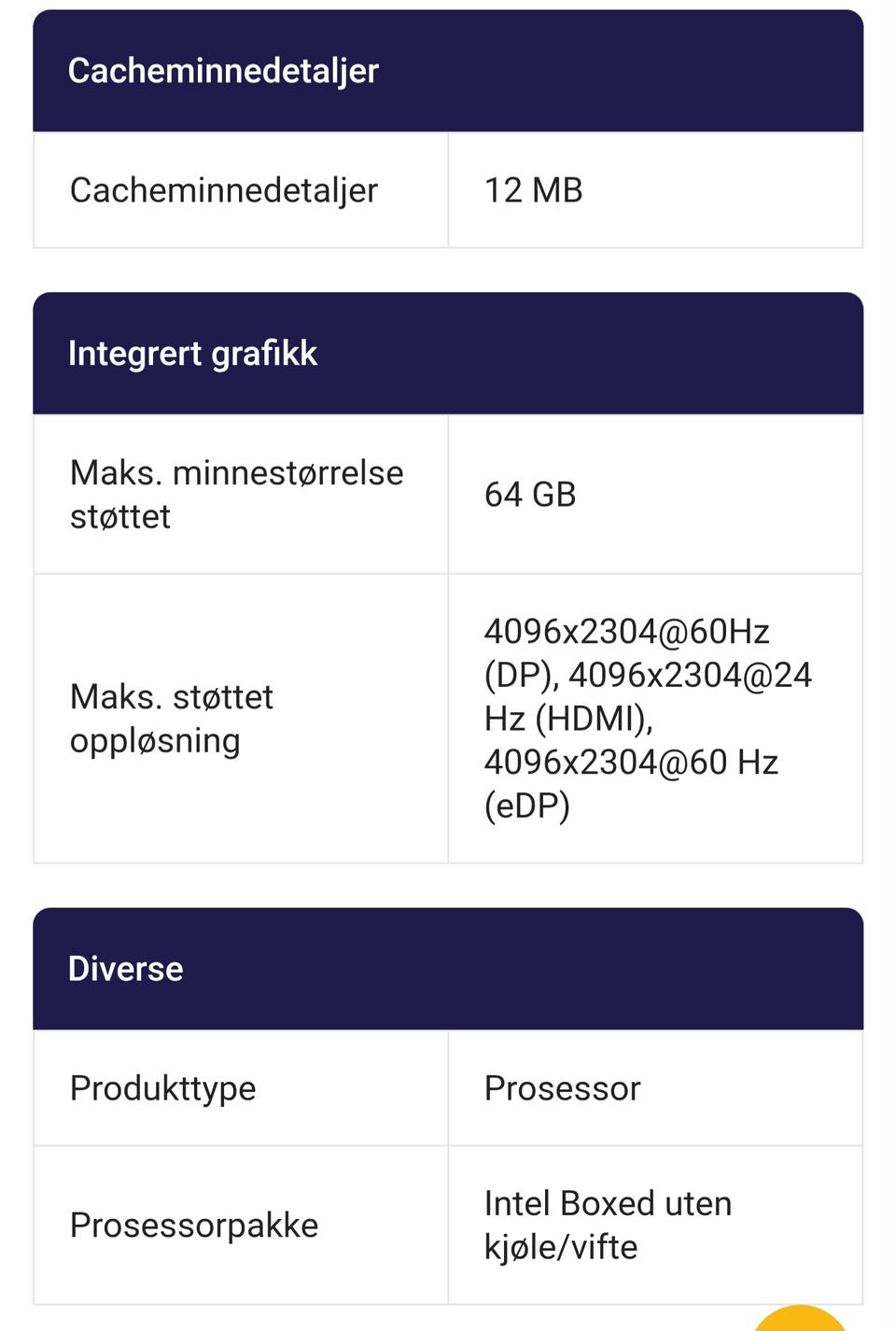
Task: Click the 4096x2304@60Hz resolution first line
Action: click(626, 632)
